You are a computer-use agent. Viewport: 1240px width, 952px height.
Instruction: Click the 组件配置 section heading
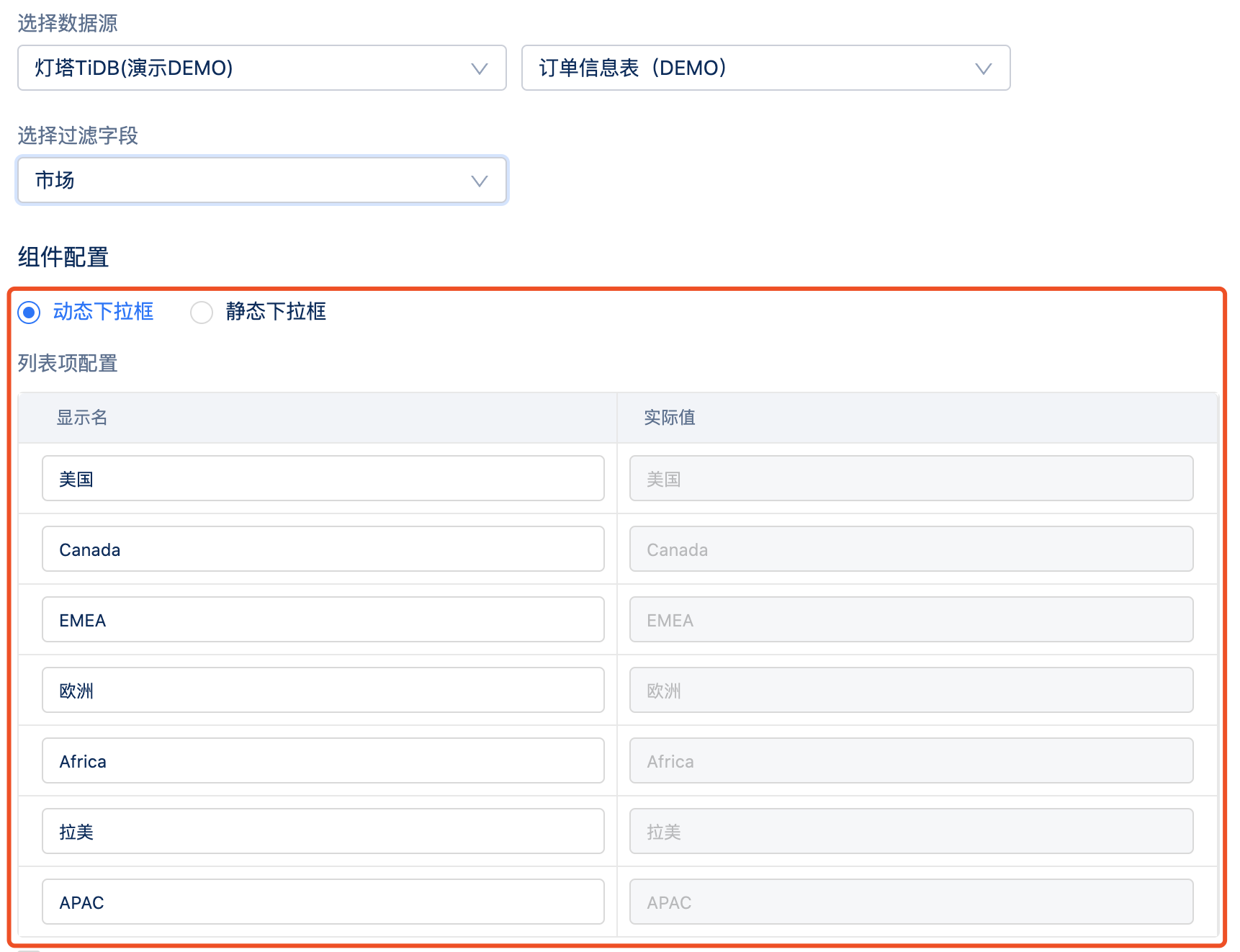[63, 257]
